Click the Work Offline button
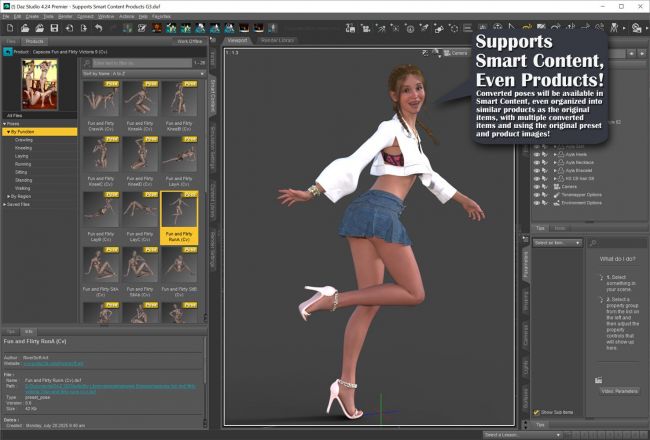This screenshot has width=650, height=440. [189, 40]
